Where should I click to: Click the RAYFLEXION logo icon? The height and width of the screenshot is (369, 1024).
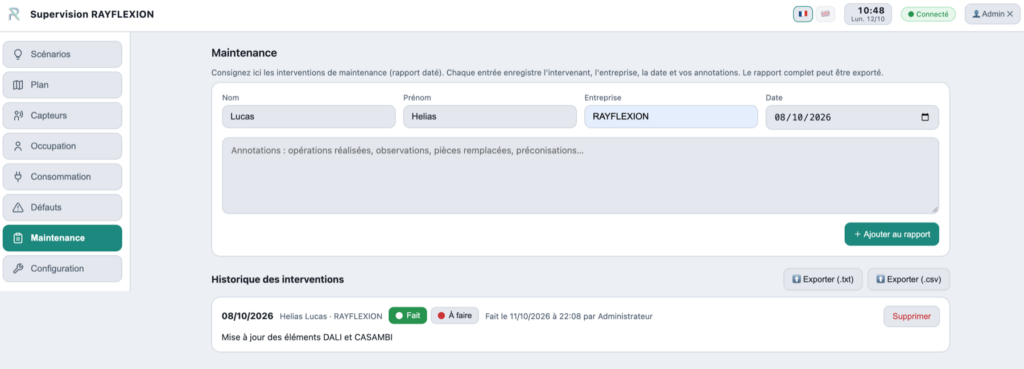(14, 14)
